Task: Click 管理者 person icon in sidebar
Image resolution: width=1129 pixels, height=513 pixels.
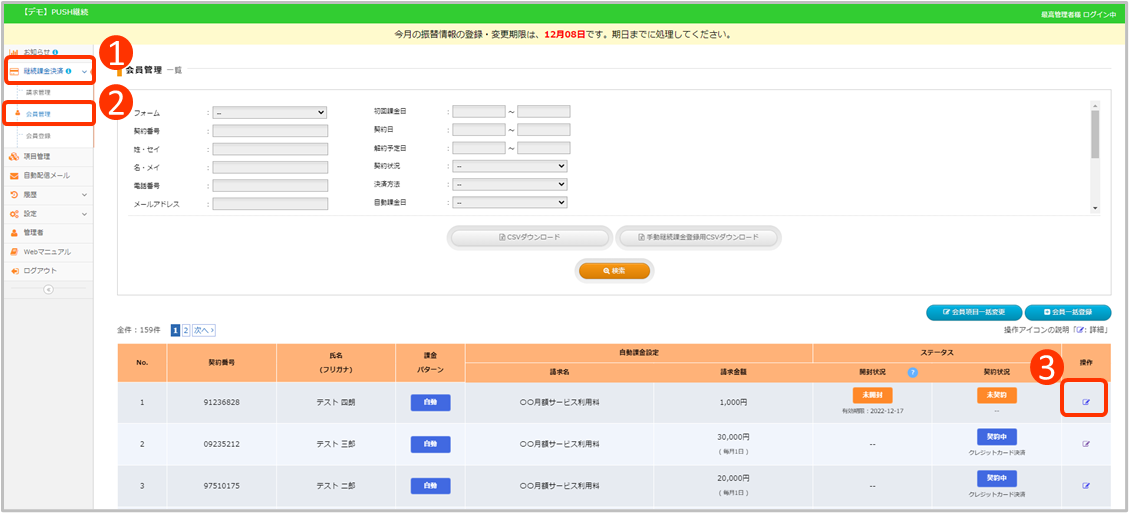Action: [14, 233]
